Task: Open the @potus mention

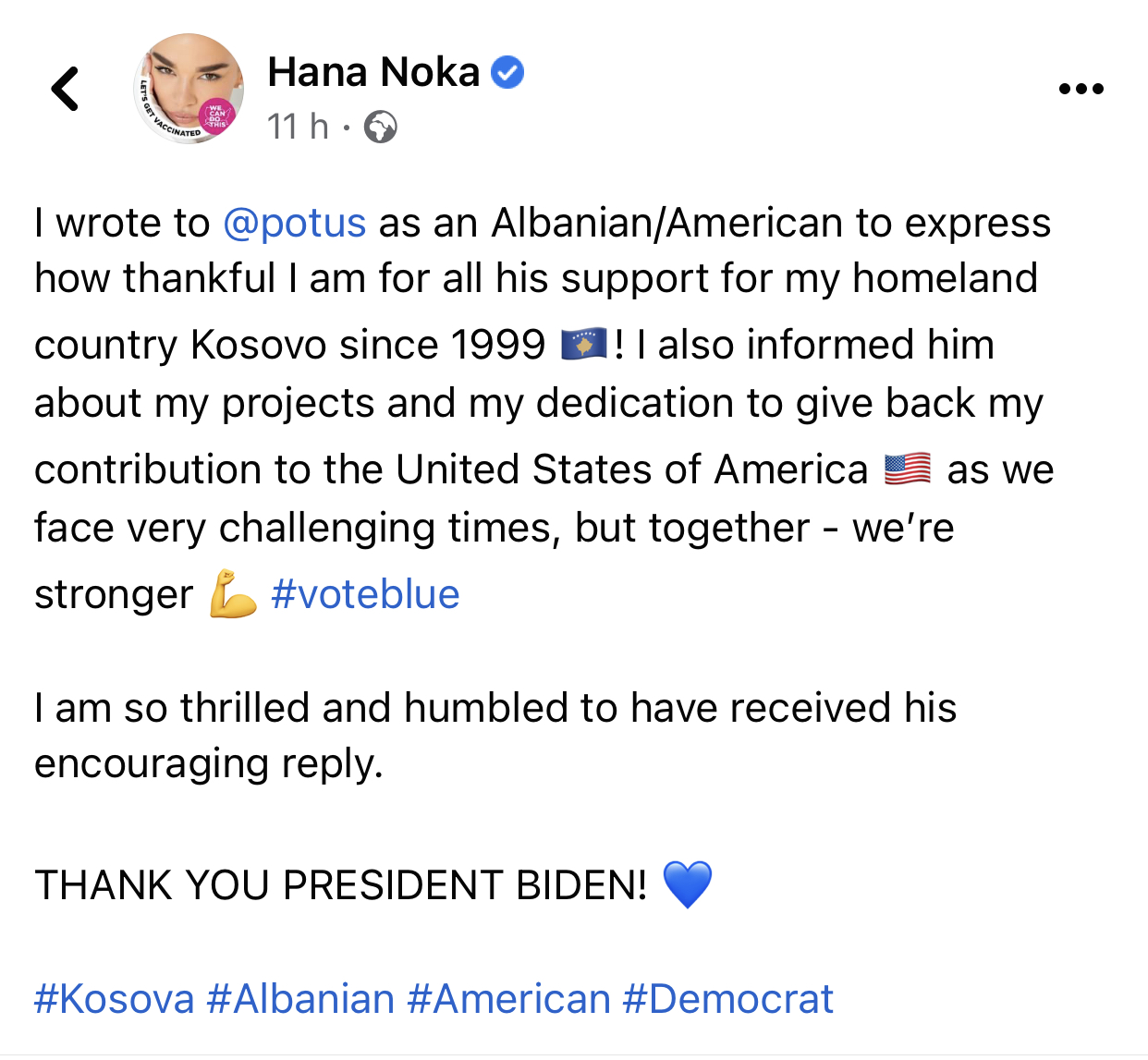Action: click(x=295, y=223)
